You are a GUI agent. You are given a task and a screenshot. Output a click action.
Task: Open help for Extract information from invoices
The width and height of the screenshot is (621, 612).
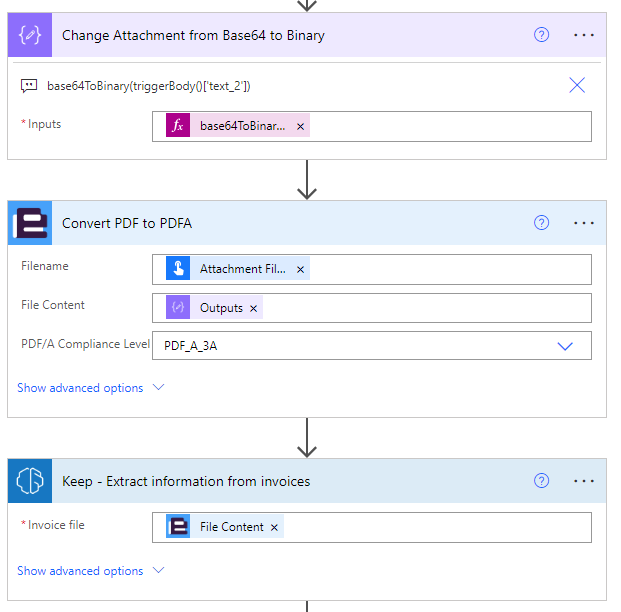[541, 481]
